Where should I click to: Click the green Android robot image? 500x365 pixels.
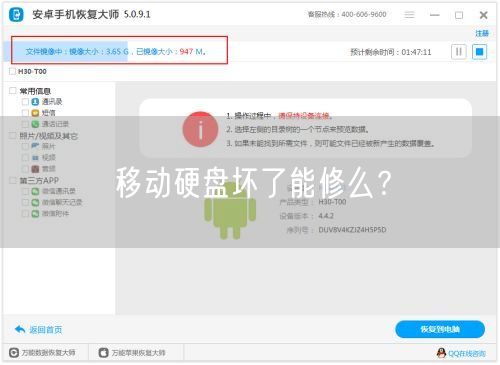[230, 210]
